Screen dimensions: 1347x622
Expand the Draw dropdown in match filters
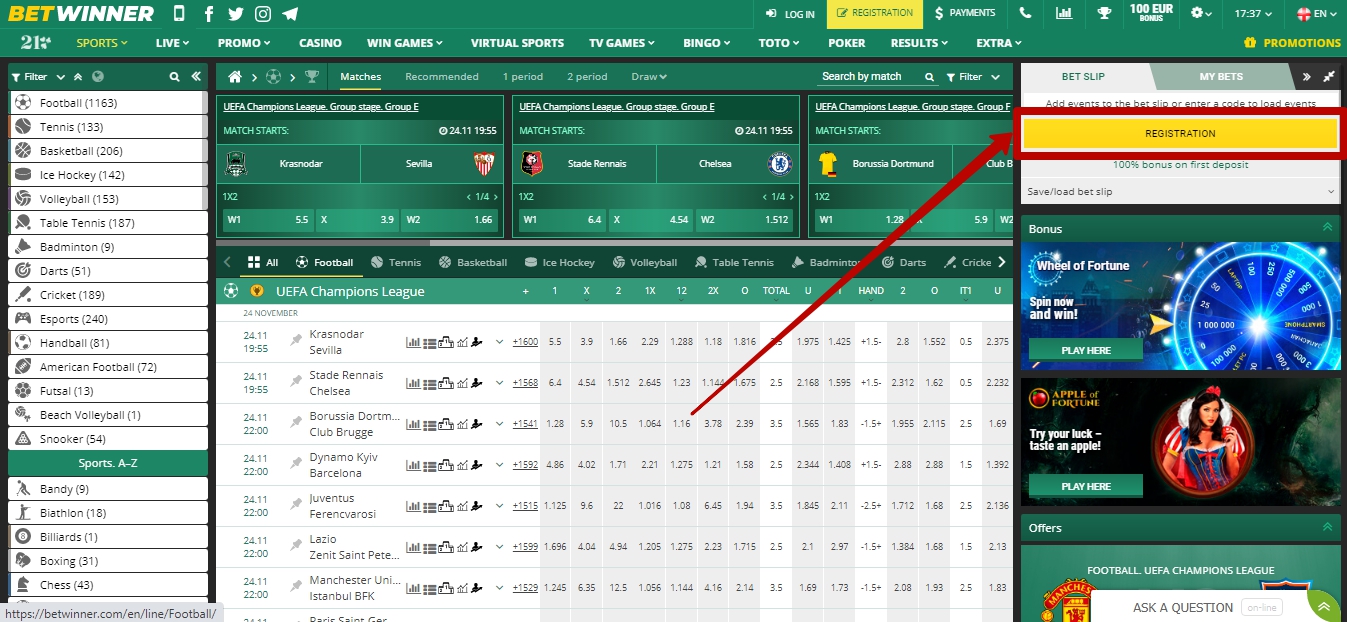click(649, 77)
